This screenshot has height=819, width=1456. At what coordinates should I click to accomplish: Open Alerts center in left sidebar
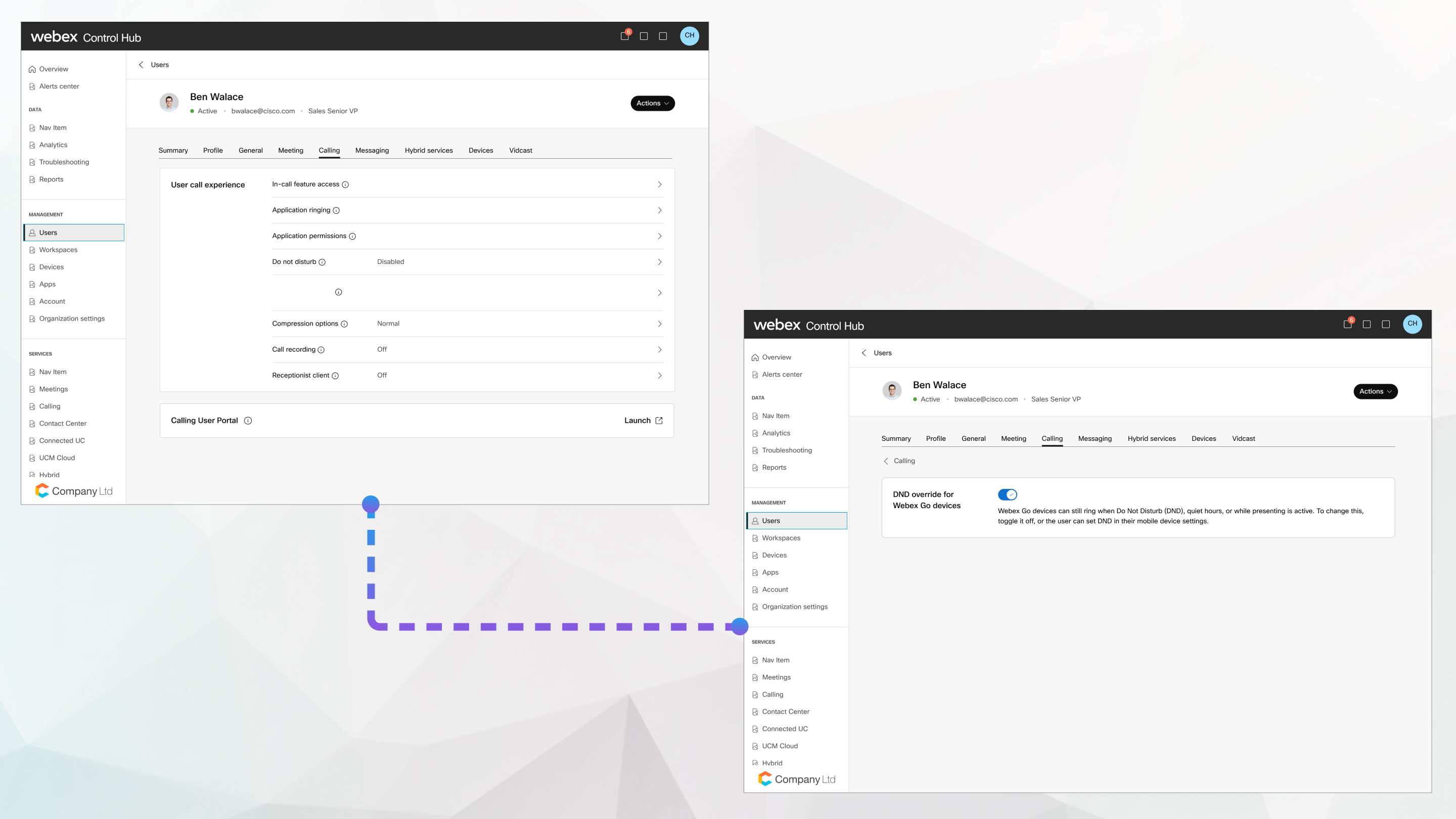click(59, 86)
